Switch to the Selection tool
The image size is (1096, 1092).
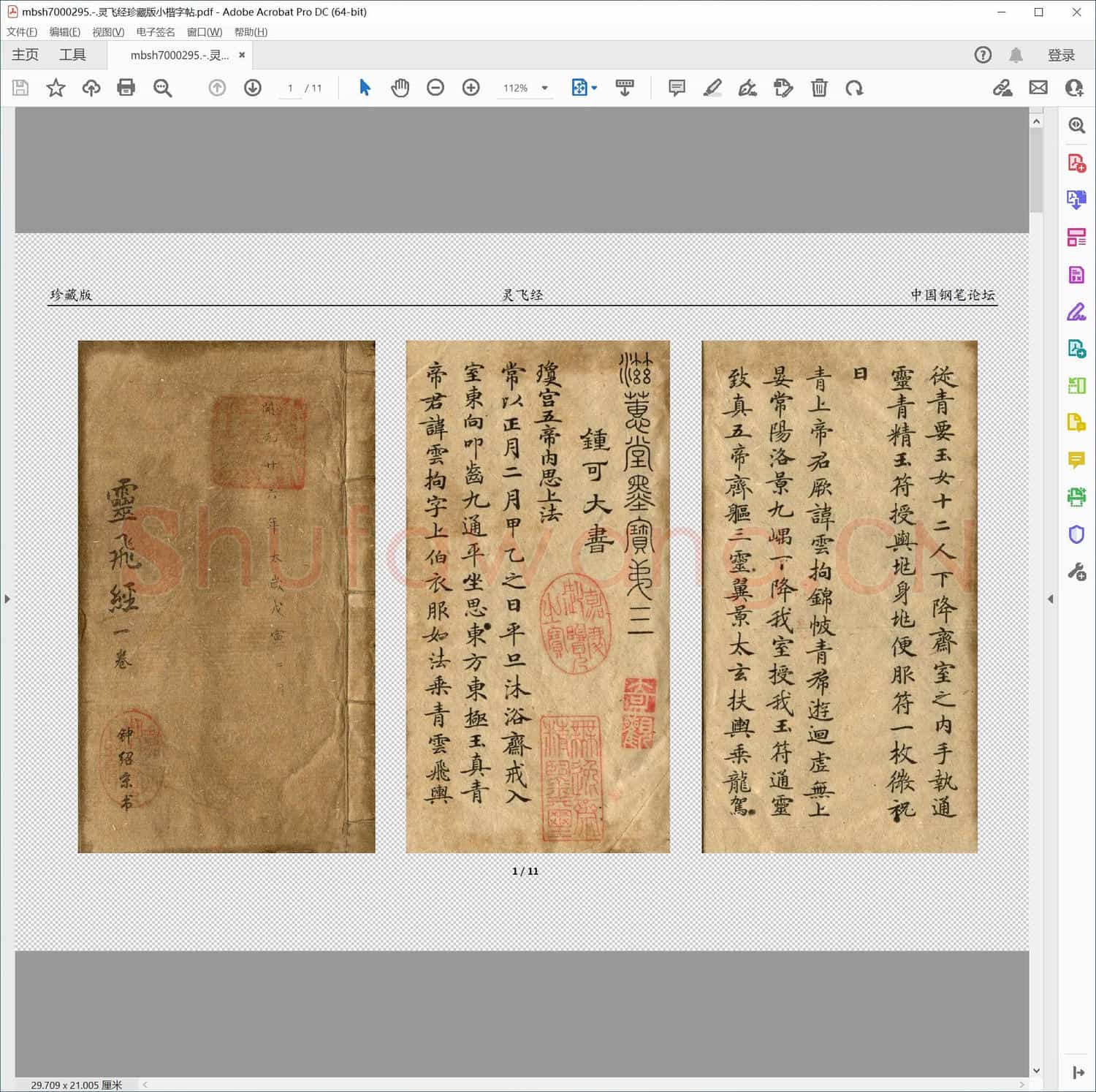click(364, 87)
